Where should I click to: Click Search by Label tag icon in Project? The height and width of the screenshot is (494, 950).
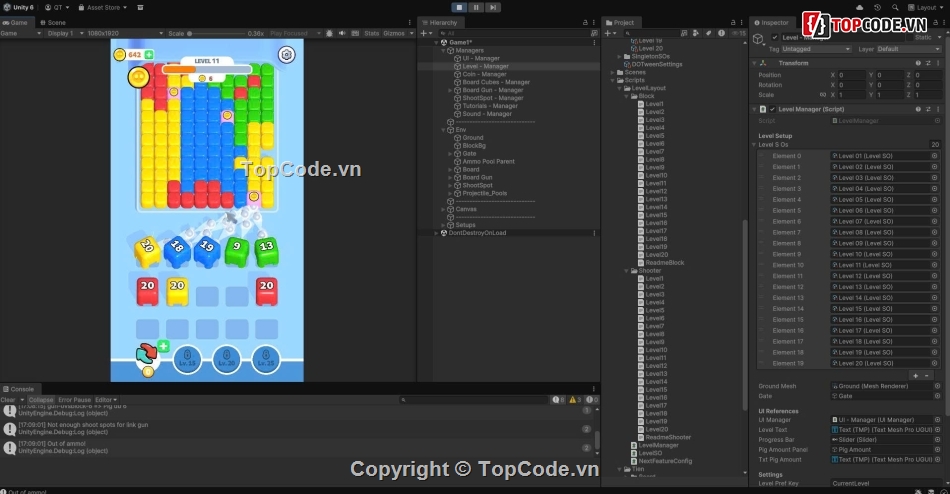[x=708, y=33]
